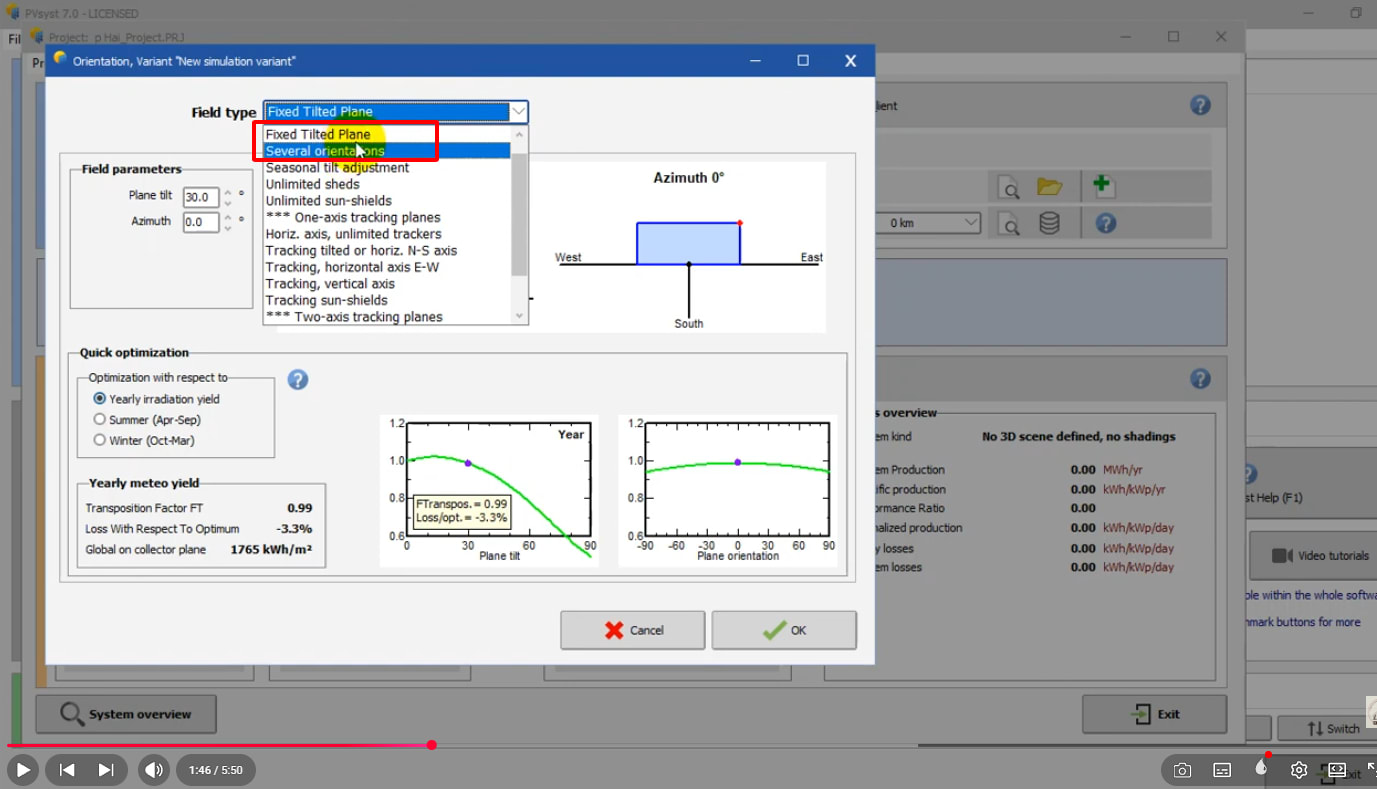Skip to next video
The height and width of the screenshot is (789, 1377).
click(106, 770)
